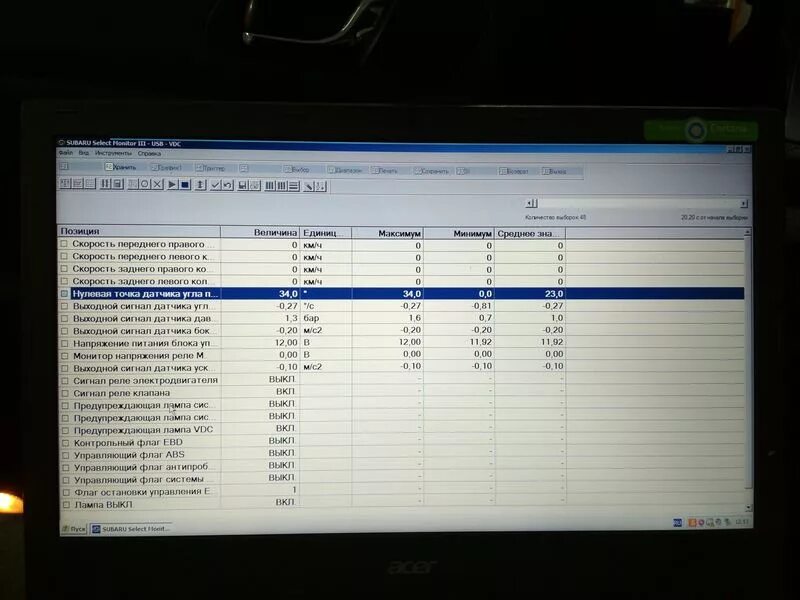
Task: Click SUBARU Select Monit... taskbar button
Action: 130,529
